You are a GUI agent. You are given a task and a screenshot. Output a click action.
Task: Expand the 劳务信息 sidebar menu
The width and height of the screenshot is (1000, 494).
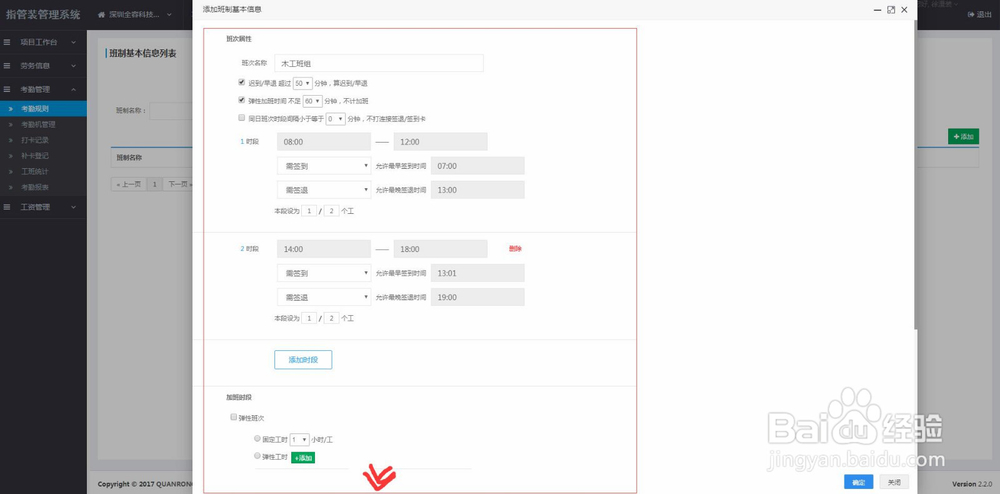(43, 66)
